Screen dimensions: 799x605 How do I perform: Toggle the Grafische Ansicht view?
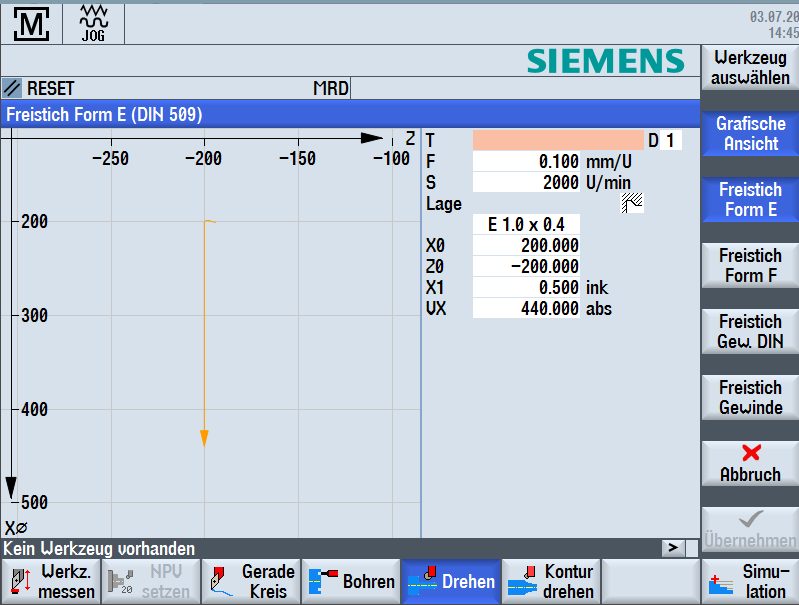point(750,134)
